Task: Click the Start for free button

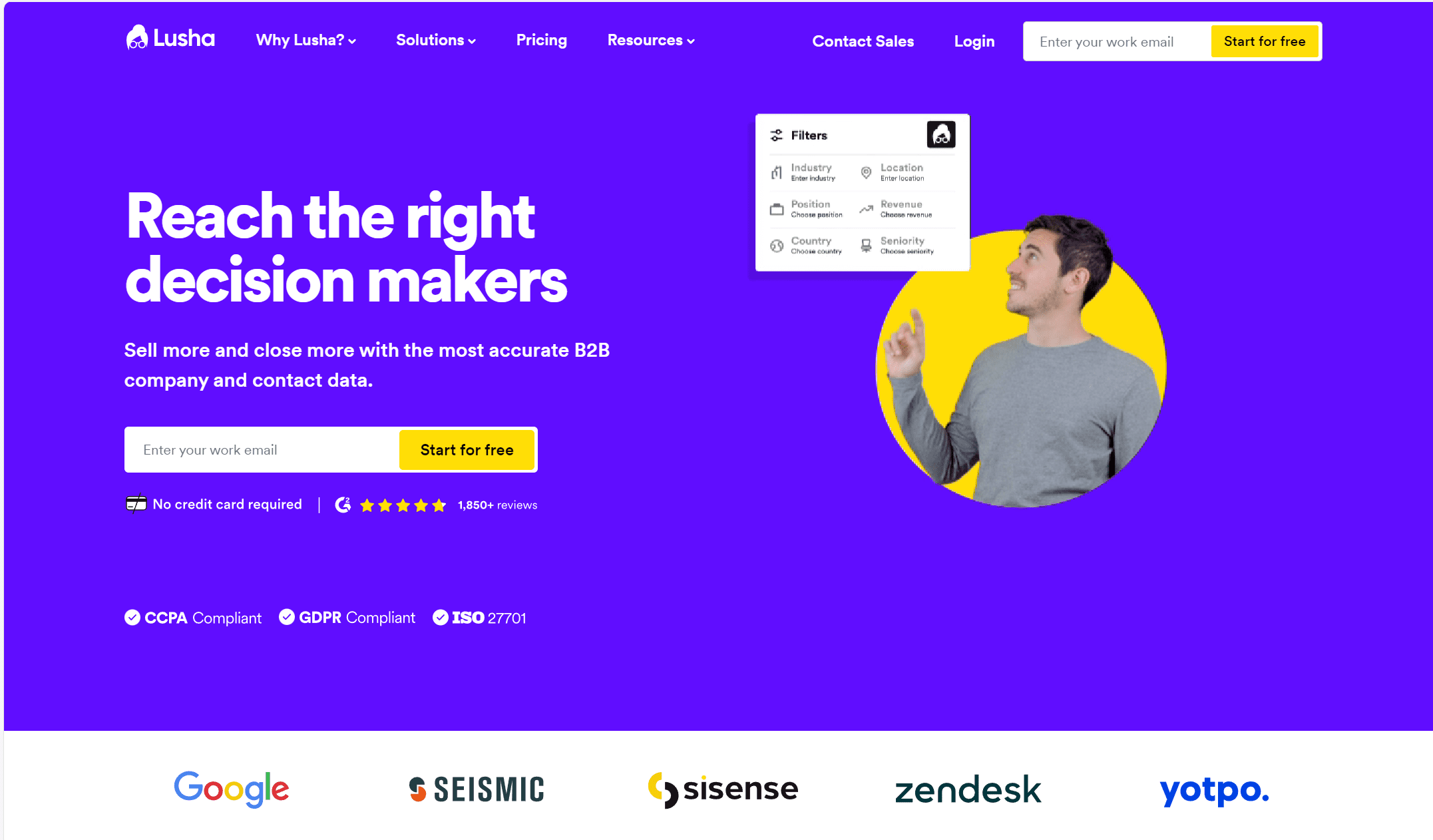Action: coord(467,449)
